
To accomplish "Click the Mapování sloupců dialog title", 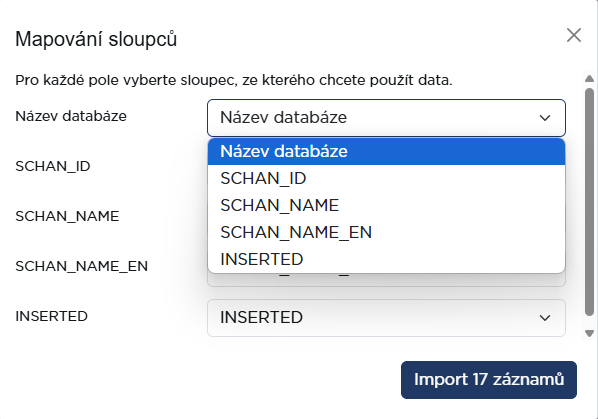I will pyautogui.click(x=96, y=40).
